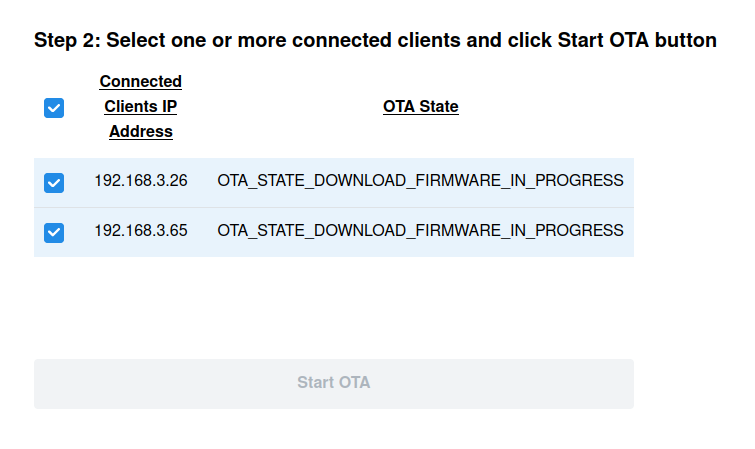Click the OTA State column header
Screen dimensions: 755x449
[x=420, y=106]
